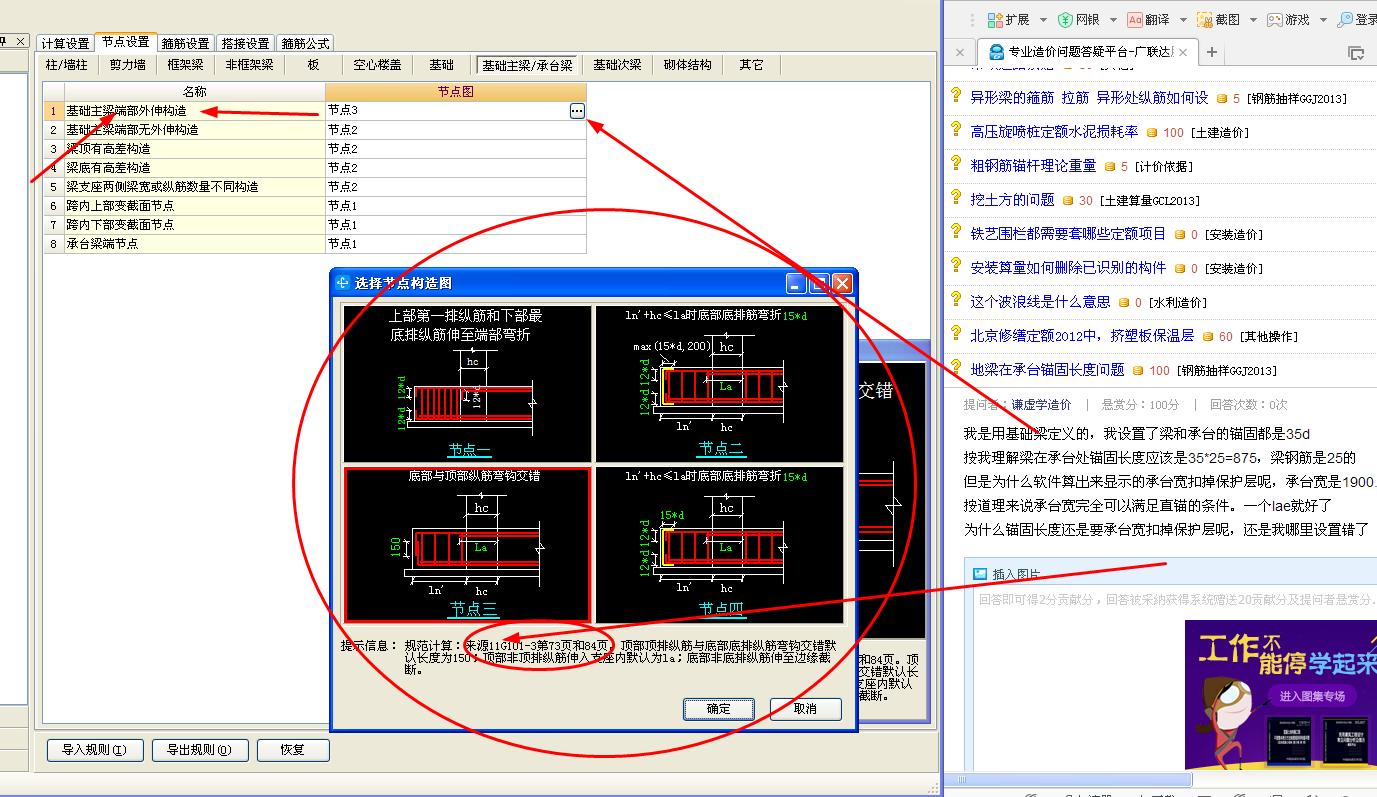Choose the 节点三 diagram thumbnail

click(467, 545)
